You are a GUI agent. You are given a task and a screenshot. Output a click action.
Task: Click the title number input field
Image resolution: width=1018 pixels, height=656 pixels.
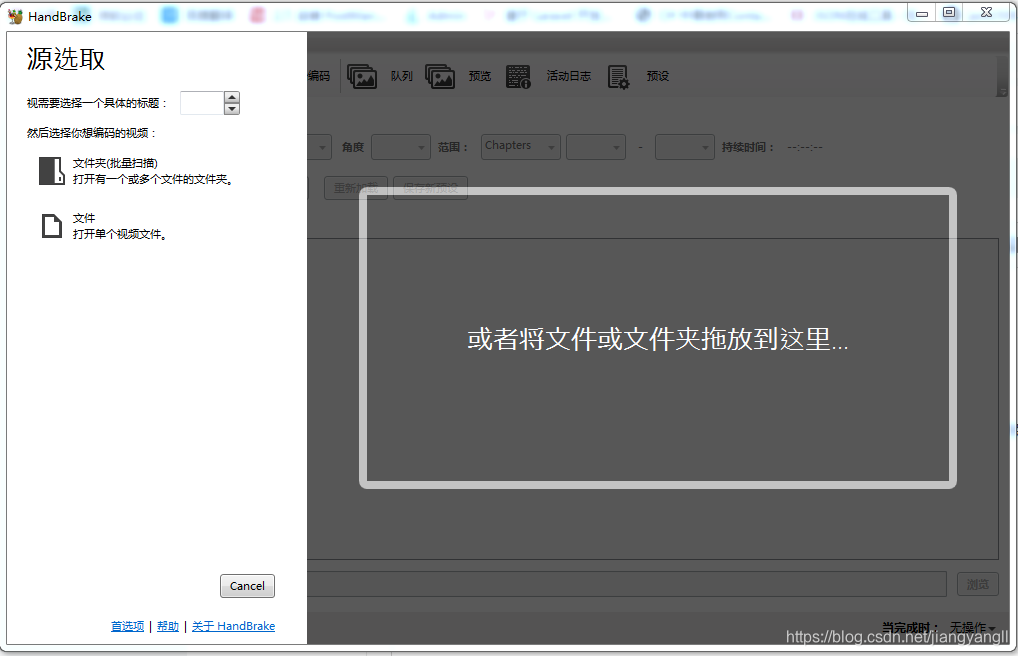click(x=202, y=103)
